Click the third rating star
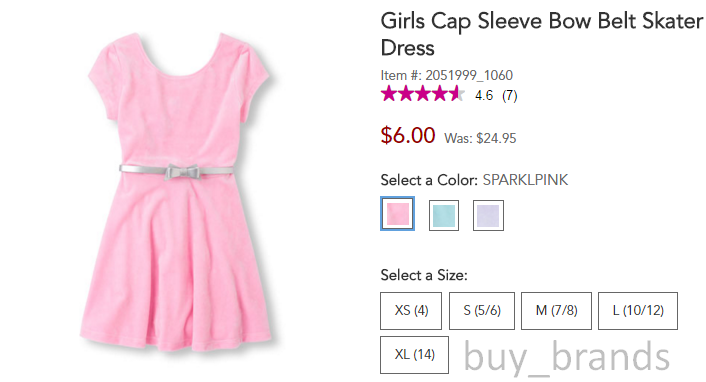Viewport: 706px width, 382px height. 423,94
